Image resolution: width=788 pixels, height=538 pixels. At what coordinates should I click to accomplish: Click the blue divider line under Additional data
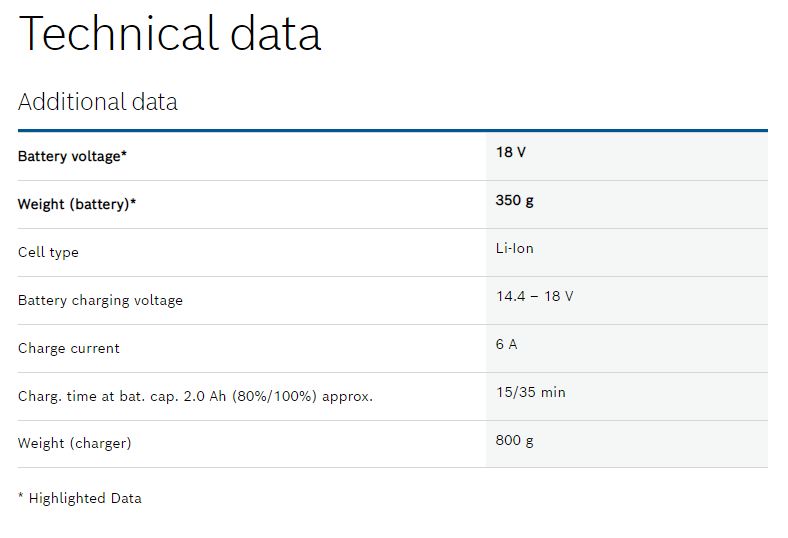(x=393, y=131)
